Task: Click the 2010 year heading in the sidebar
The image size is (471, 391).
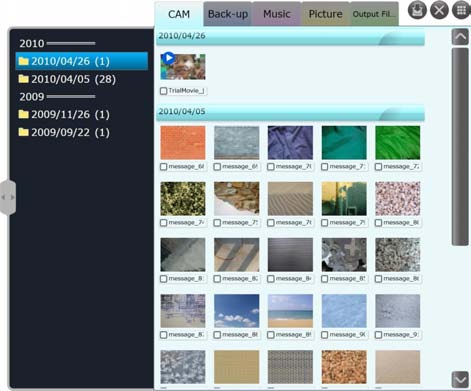Action: (32, 43)
